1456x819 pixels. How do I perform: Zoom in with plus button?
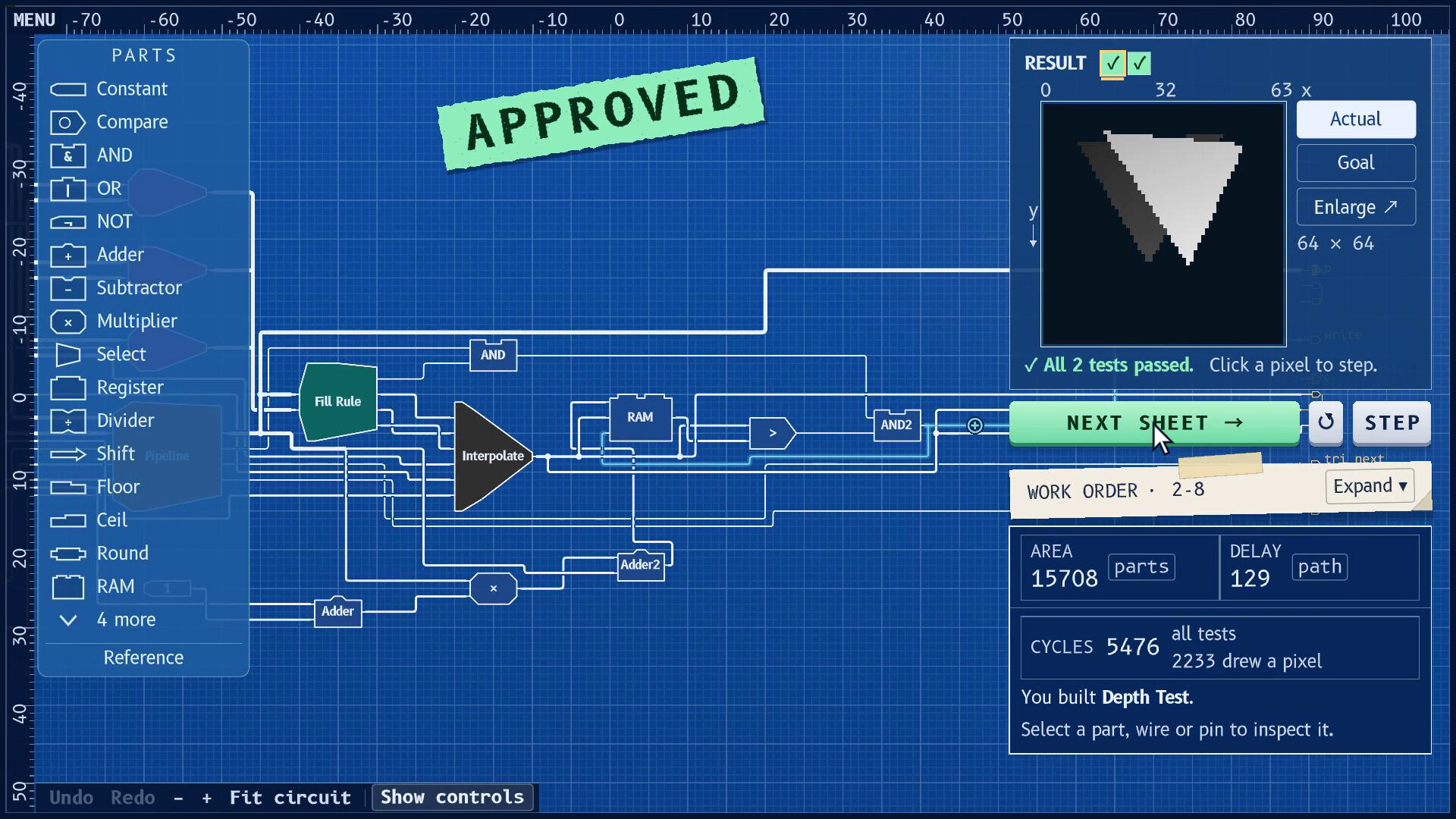click(206, 798)
